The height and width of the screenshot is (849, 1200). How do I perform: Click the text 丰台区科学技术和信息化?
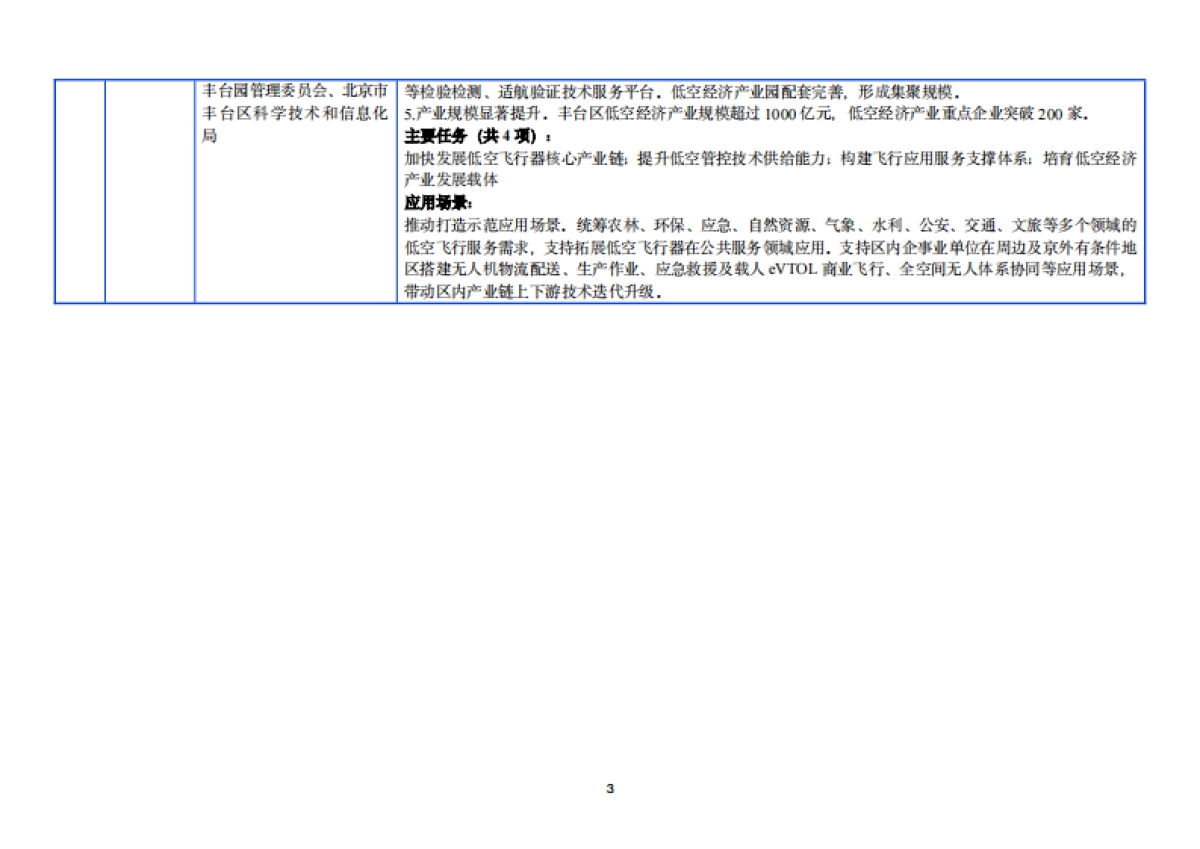click(x=294, y=113)
